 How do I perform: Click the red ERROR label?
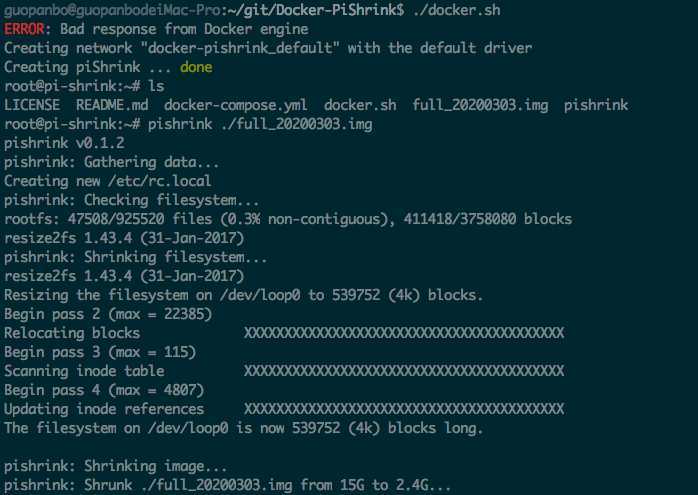pyautogui.click(x=24, y=29)
